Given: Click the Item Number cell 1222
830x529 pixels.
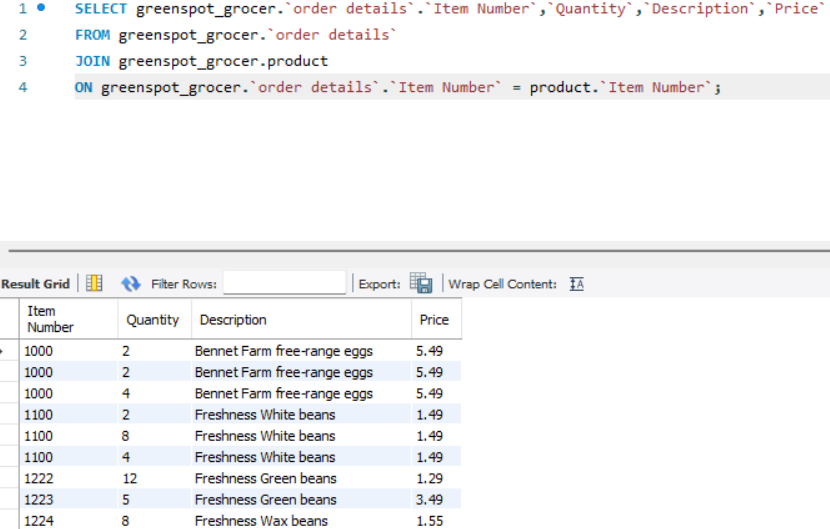Looking at the screenshot, I should (68, 478).
